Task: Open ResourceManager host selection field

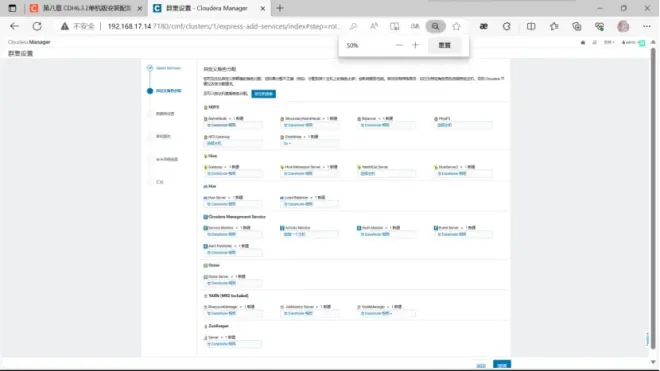Action: point(233,313)
